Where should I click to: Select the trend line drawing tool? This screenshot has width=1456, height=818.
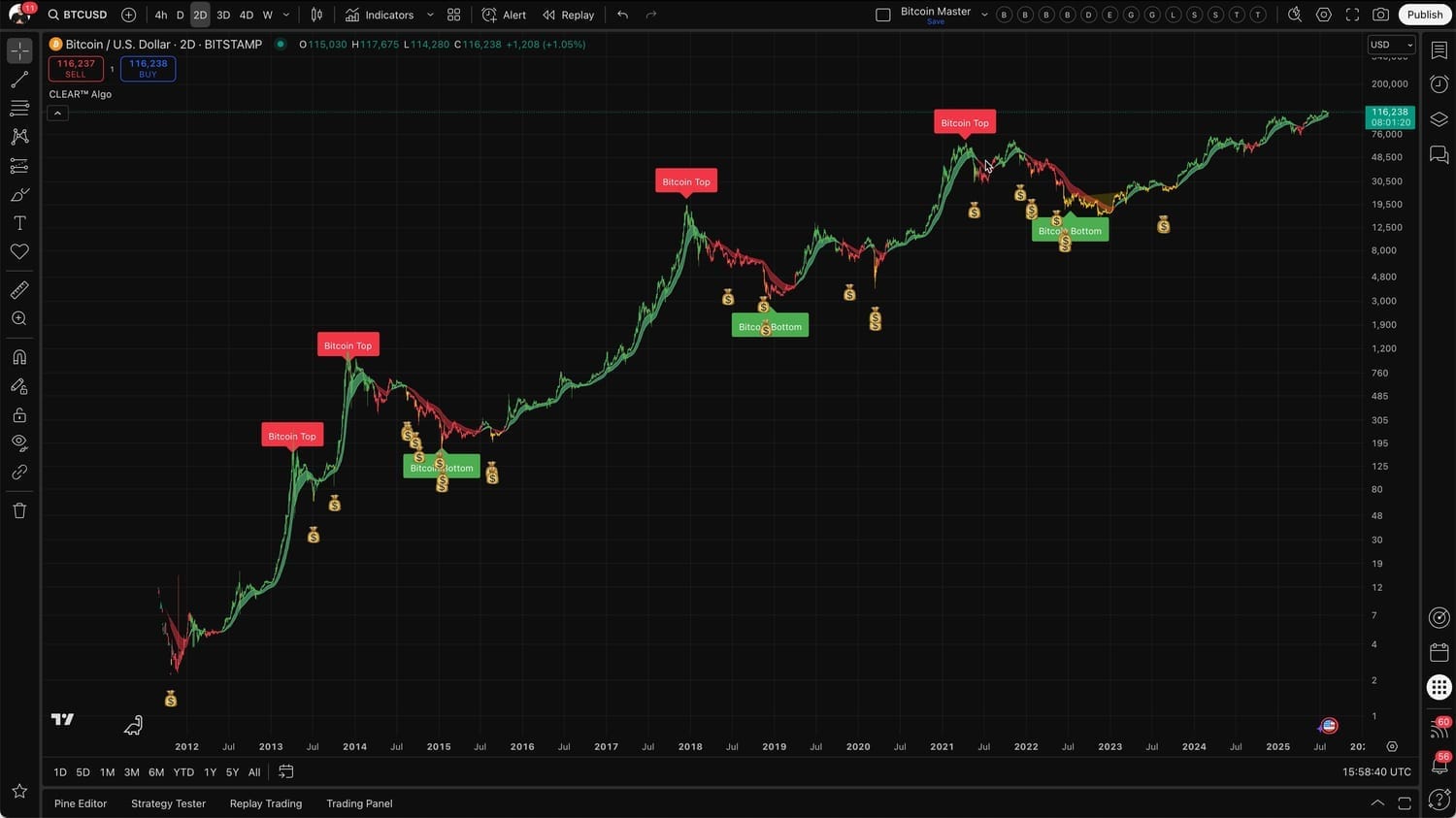coord(19,80)
